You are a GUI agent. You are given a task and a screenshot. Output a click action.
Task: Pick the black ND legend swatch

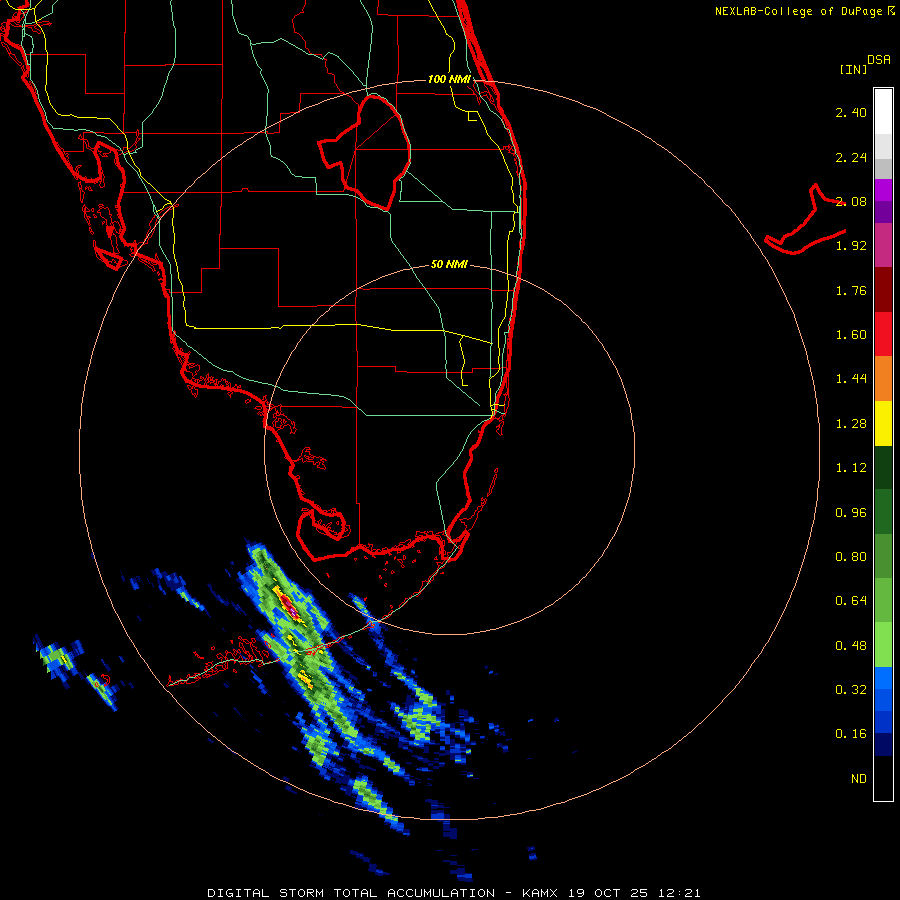(x=883, y=778)
